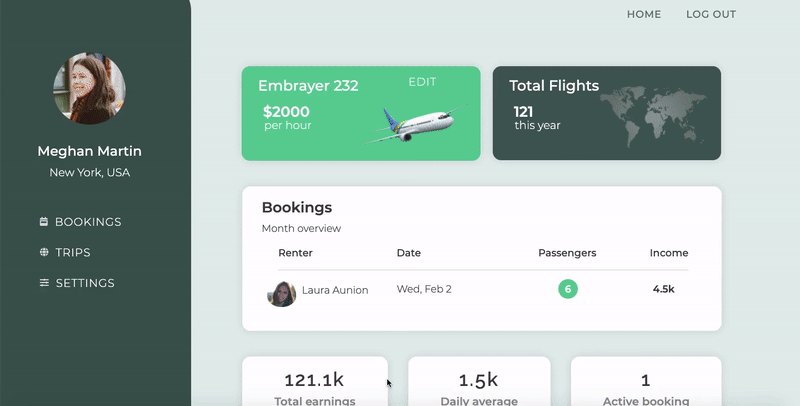Screen dimensions: 800x406
Task: Edit the Embrayer 232 aircraft card
Action: point(422,82)
